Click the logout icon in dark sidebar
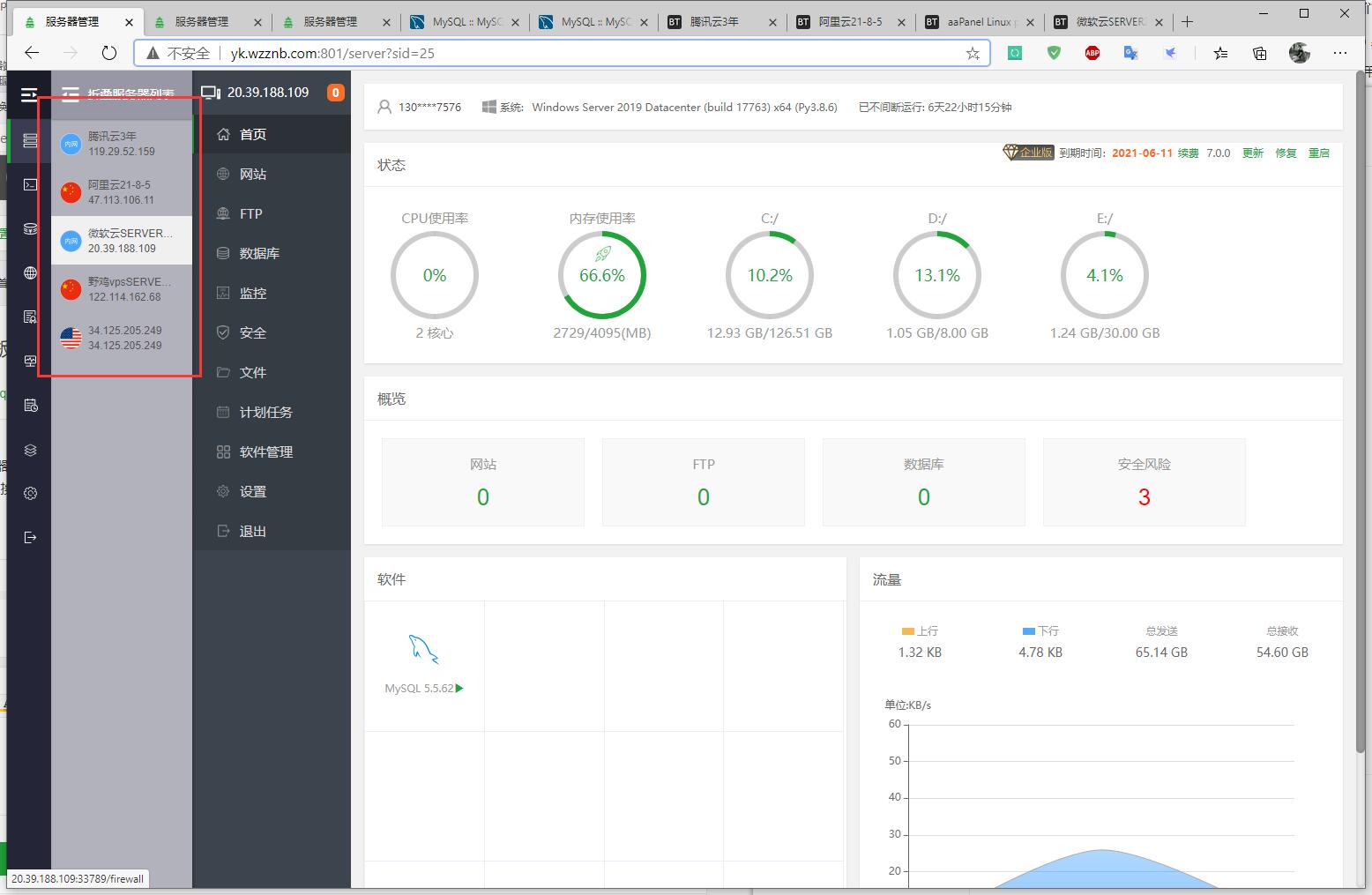This screenshot has width=1372, height=895. pos(30,537)
